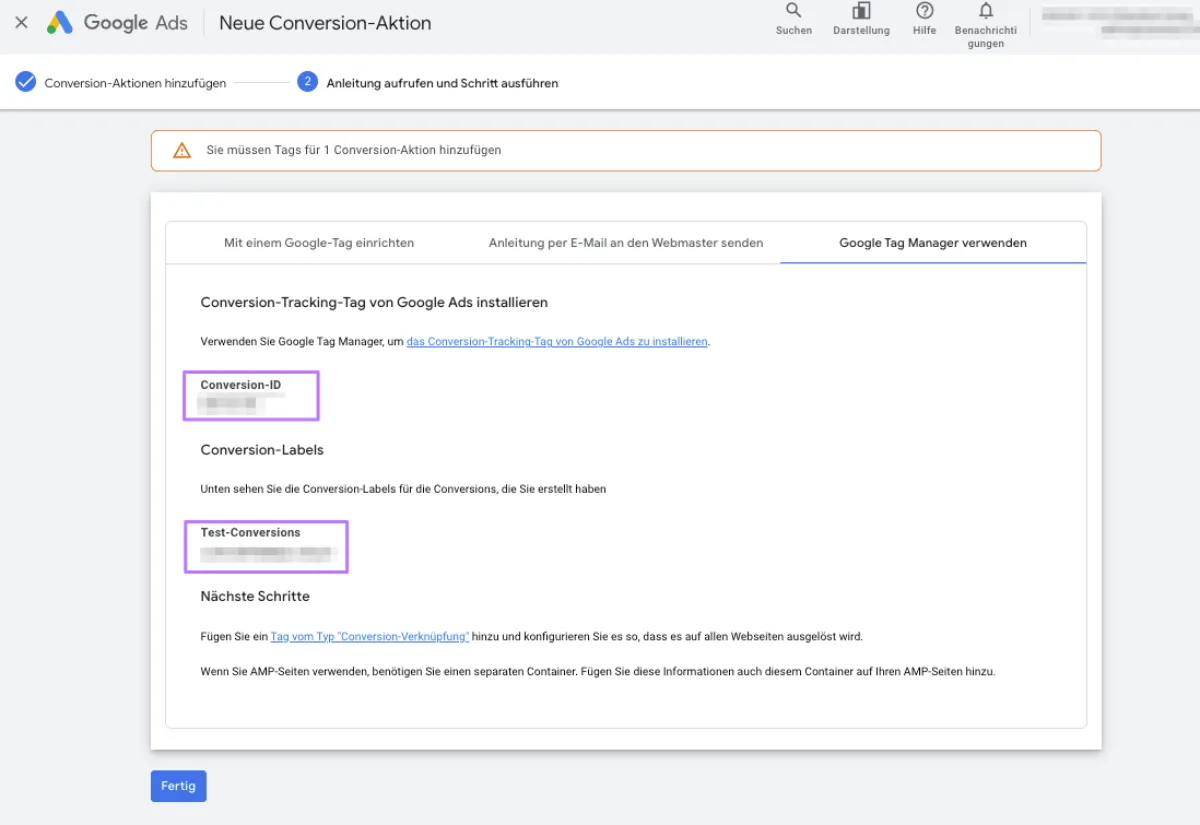Open the Hilfe help icon
Screen dimensions: 1200x825
(923, 18)
